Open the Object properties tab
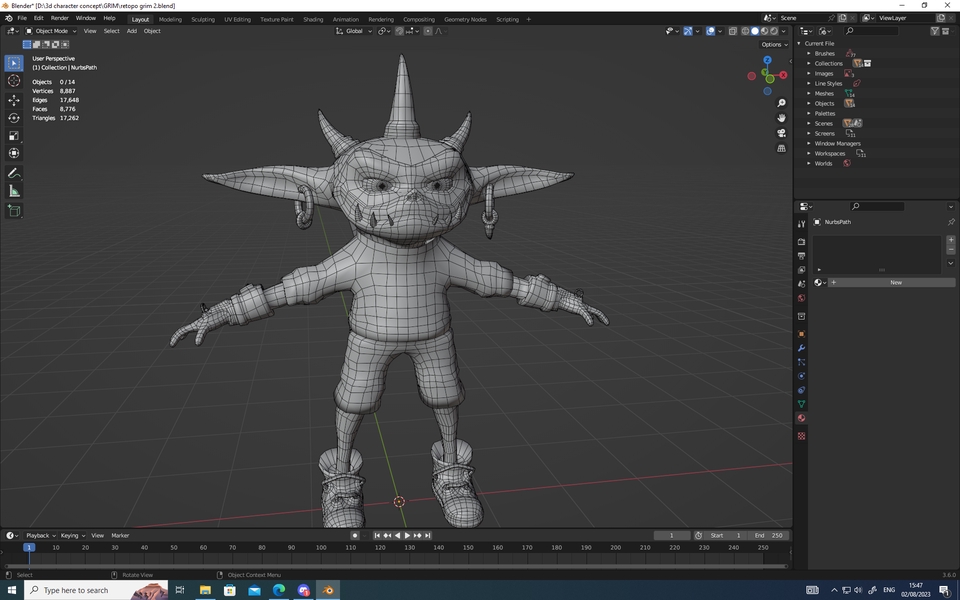This screenshot has height=600, width=960. pos(801,334)
